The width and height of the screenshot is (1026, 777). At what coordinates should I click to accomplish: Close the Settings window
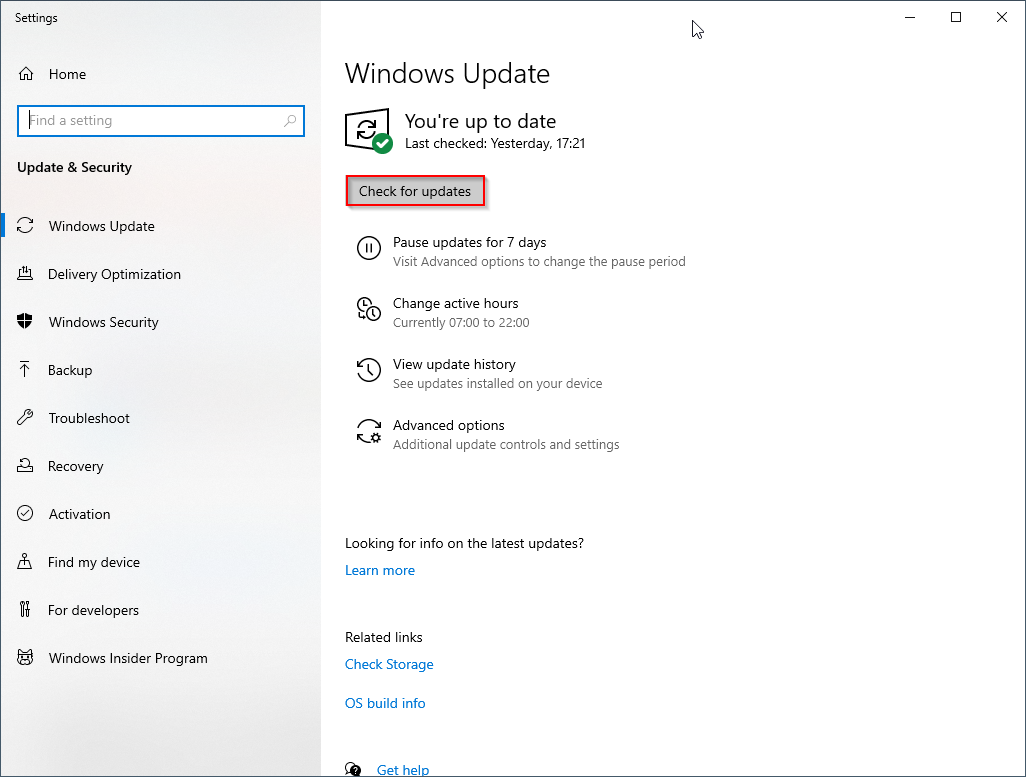[x=1001, y=18]
